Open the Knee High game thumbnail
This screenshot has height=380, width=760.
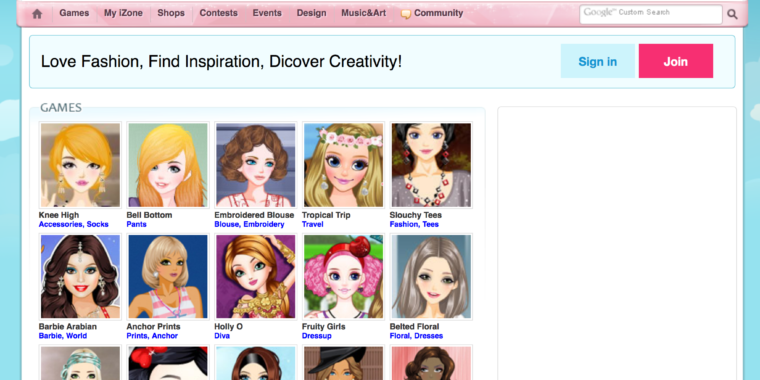[x=80, y=165]
